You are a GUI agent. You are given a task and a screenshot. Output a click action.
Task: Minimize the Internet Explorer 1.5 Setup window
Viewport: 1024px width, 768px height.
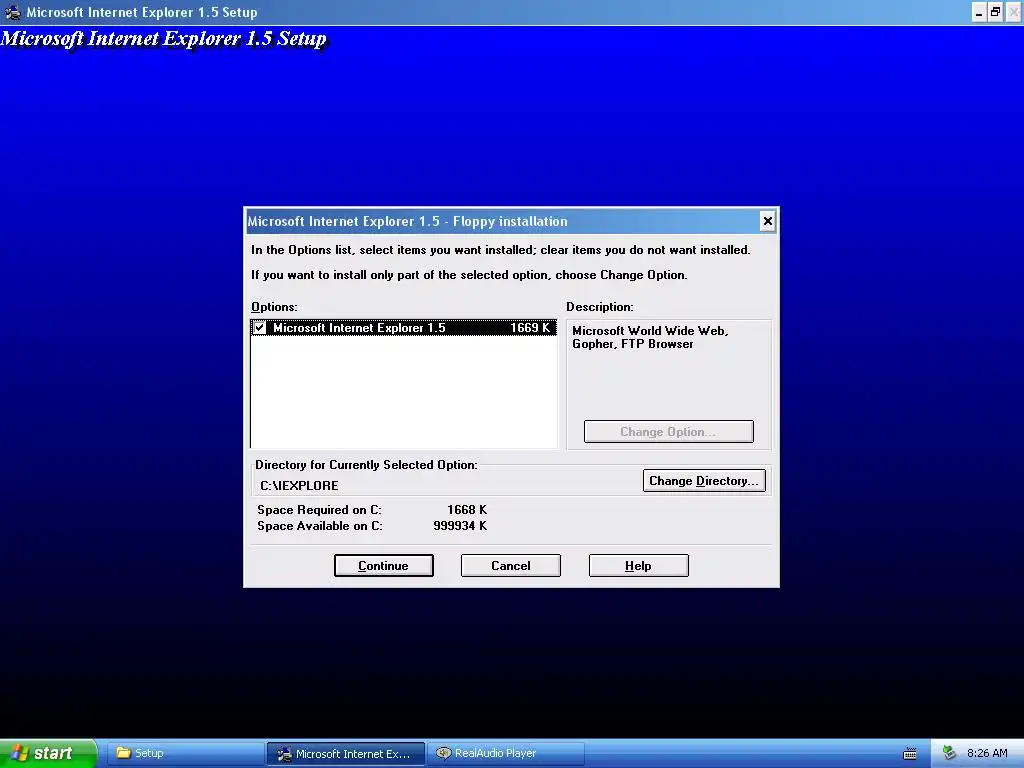click(978, 12)
